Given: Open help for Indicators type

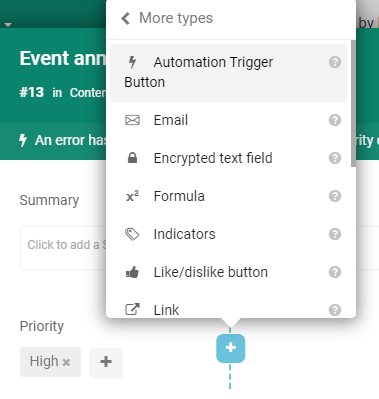Looking at the screenshot, I should point(335,234).
